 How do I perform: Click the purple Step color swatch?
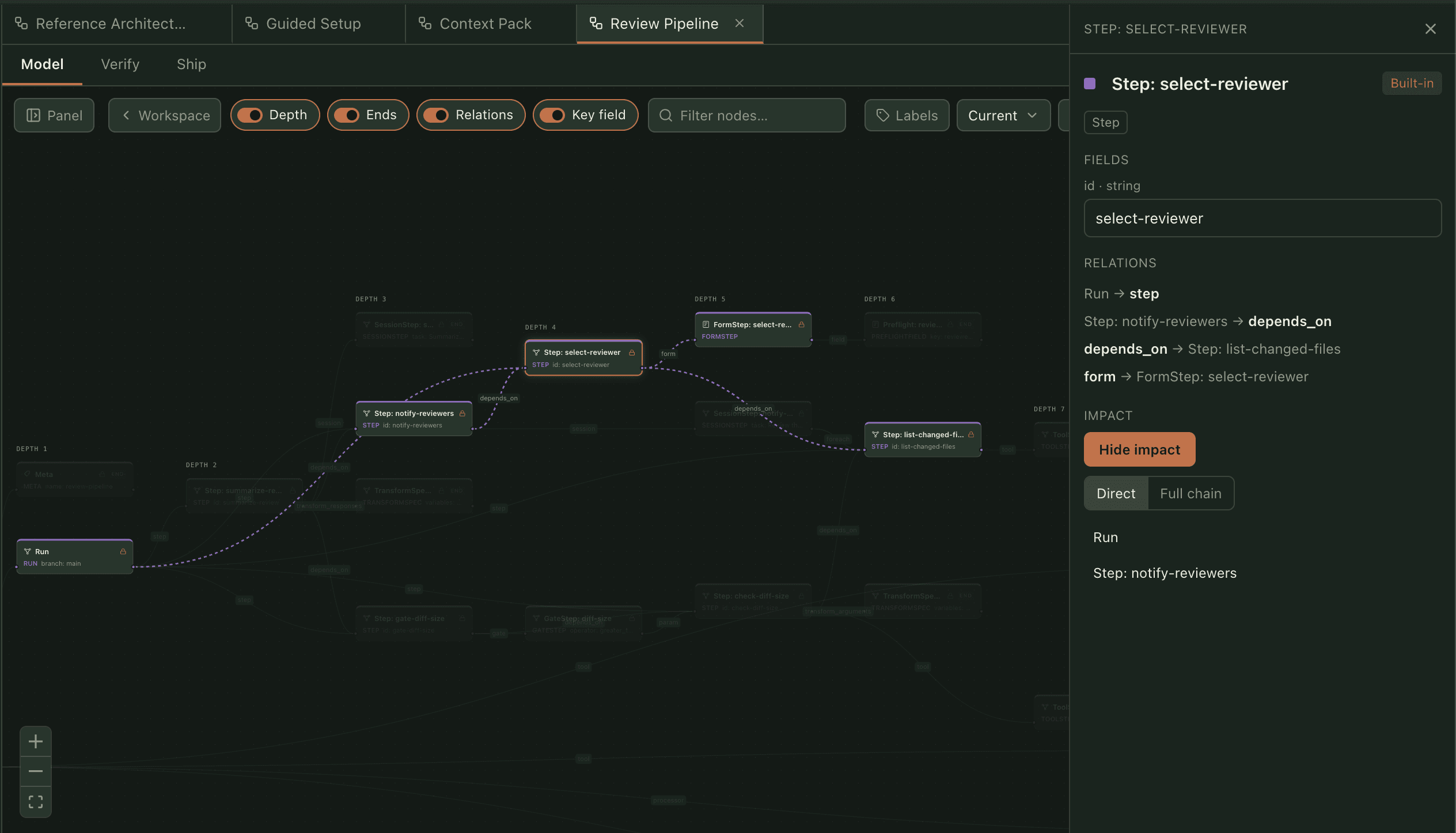coord(1089,84)
